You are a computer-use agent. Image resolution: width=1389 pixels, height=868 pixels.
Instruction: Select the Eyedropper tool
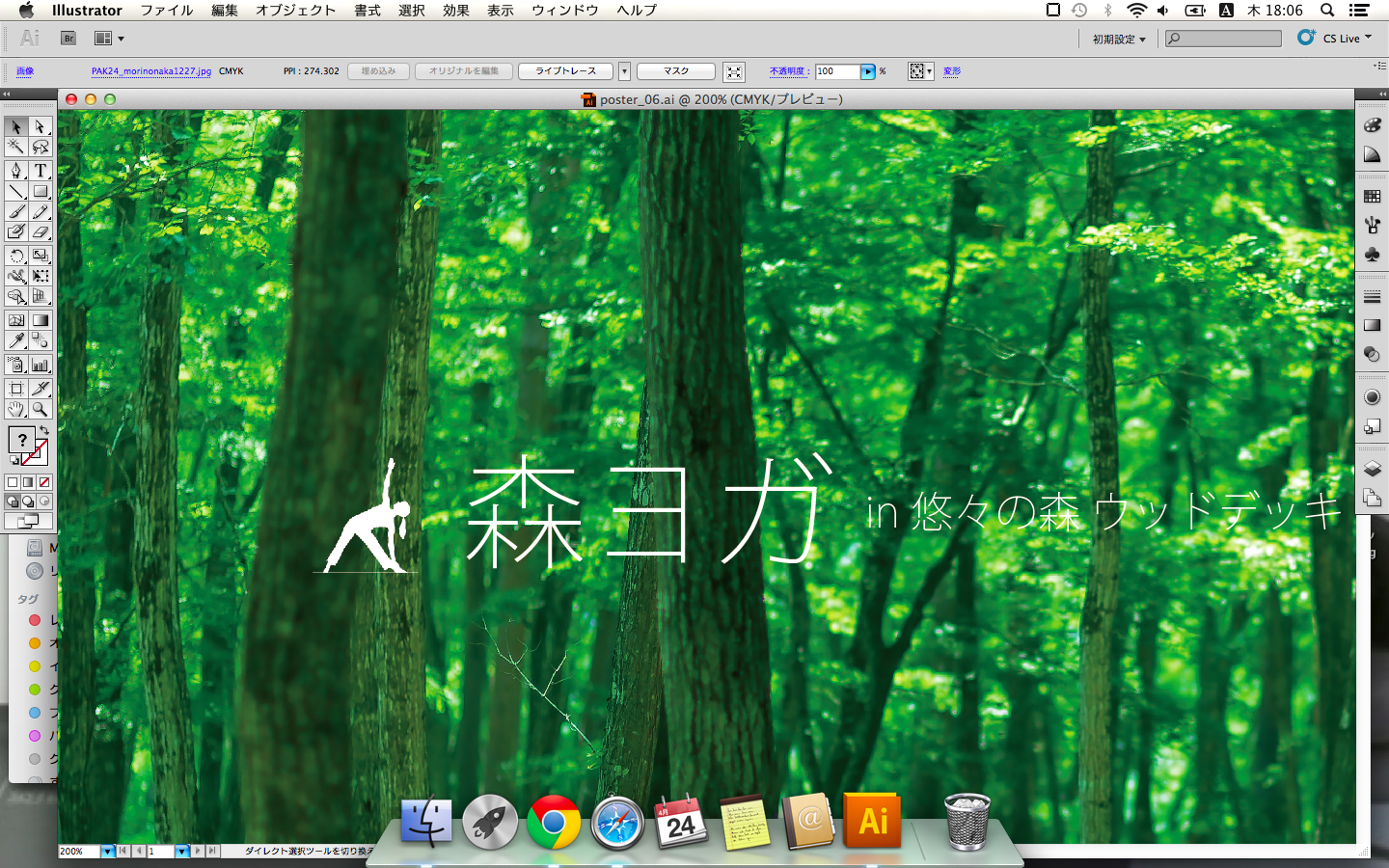16,340
